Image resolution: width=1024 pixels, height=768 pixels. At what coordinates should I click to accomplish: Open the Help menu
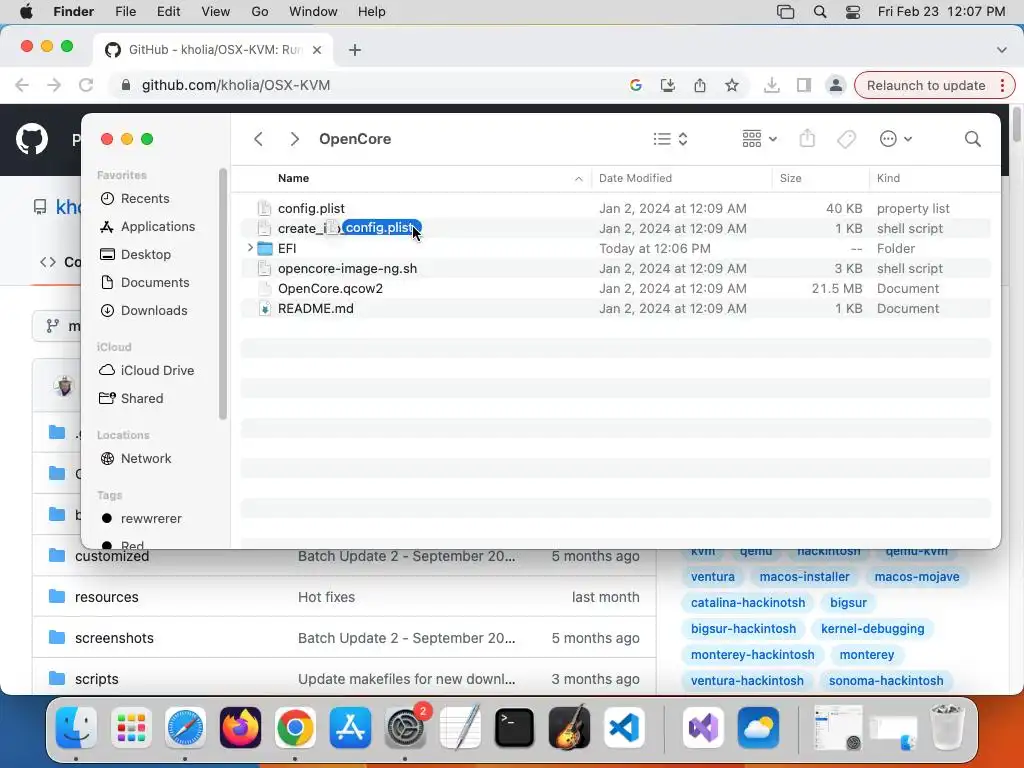point(372,12)
